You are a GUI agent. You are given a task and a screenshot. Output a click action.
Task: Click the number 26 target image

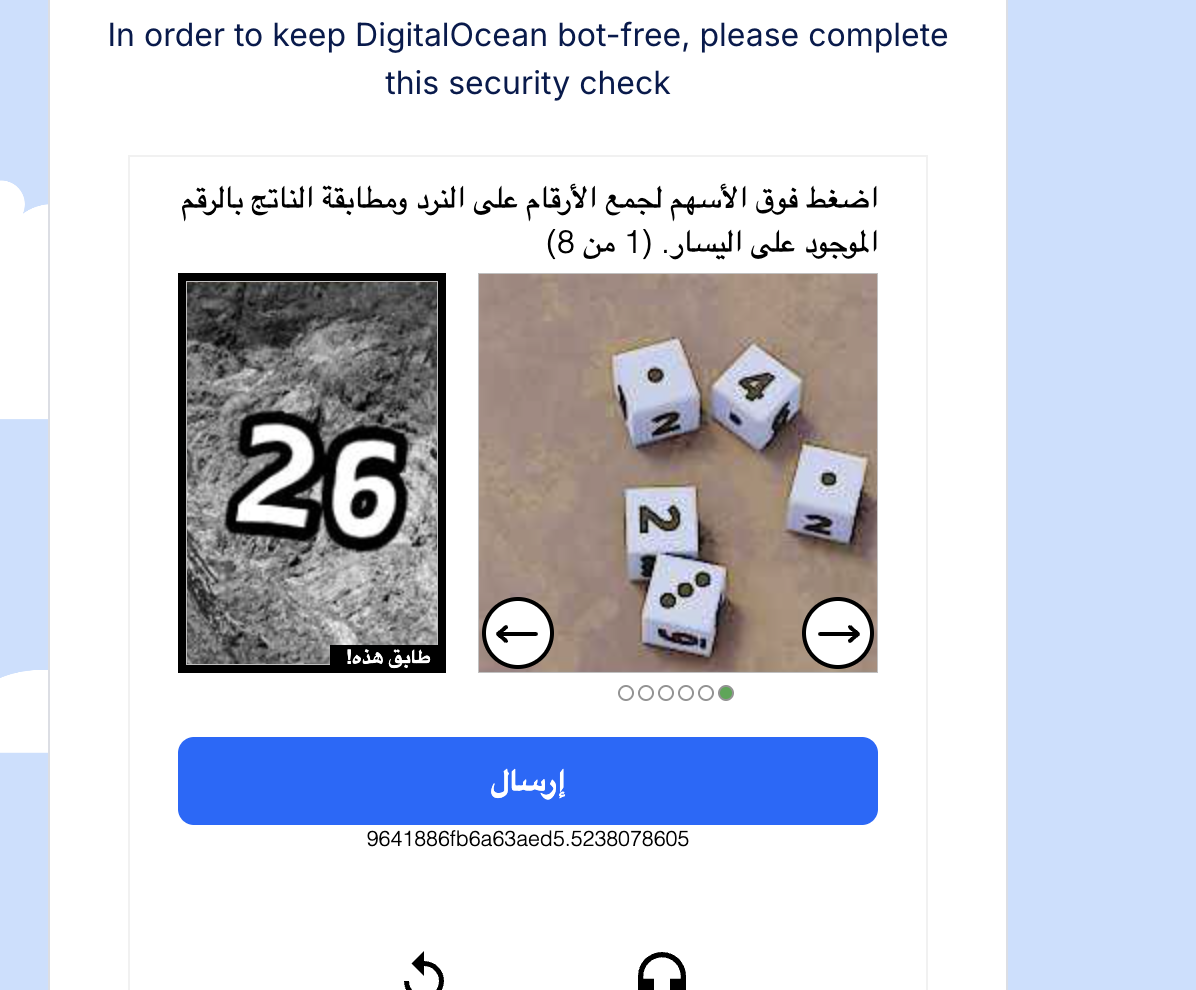[311, 472]
